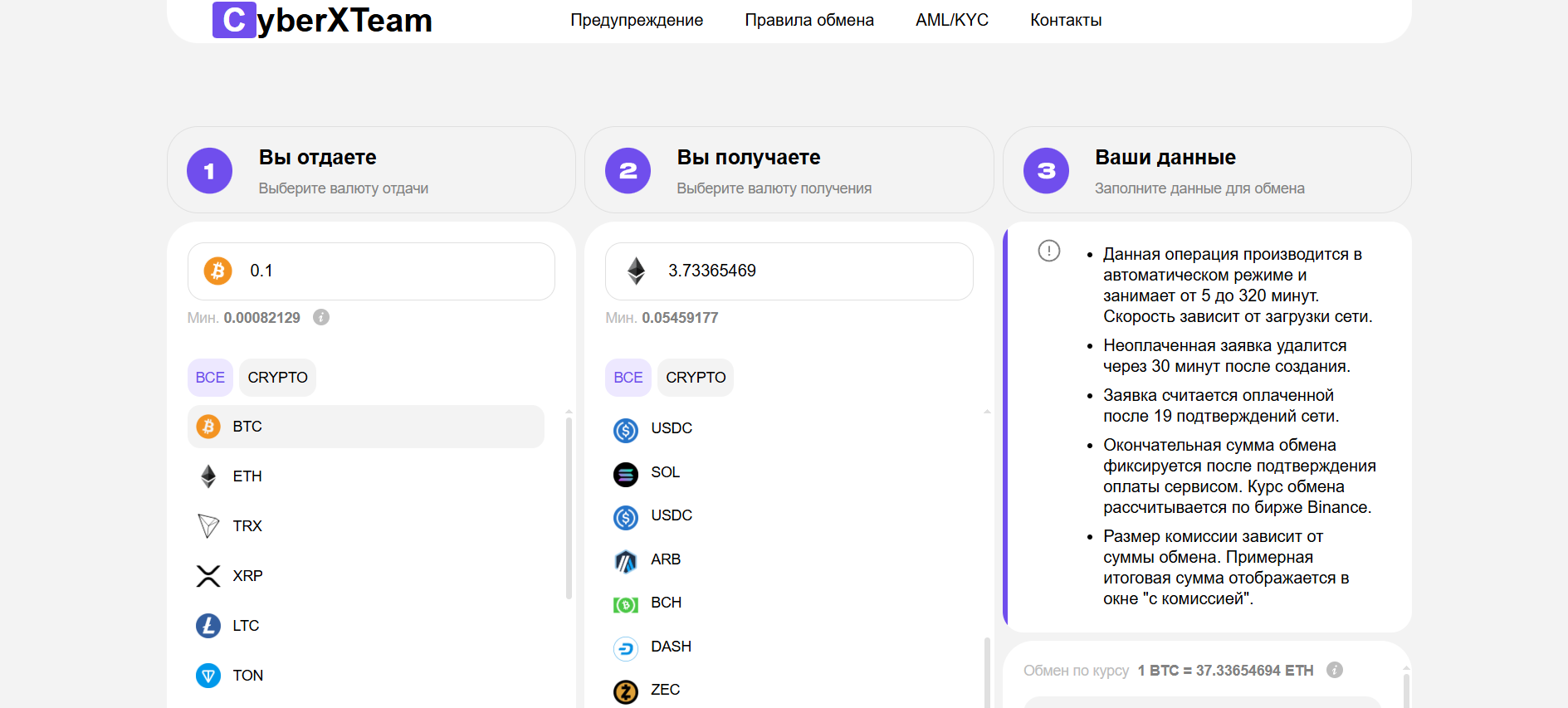Click the TON label in the give list

(x=248, y=676)
